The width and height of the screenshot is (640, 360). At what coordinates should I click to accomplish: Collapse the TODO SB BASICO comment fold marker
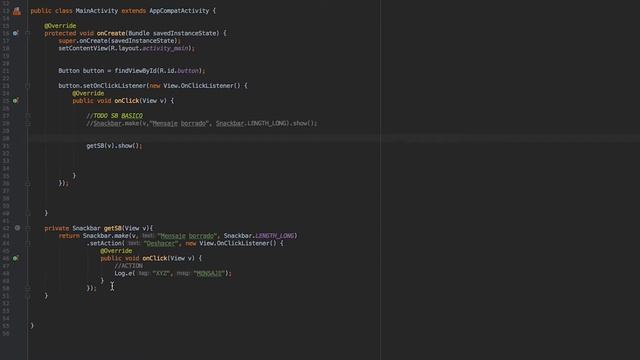(28, 116)
